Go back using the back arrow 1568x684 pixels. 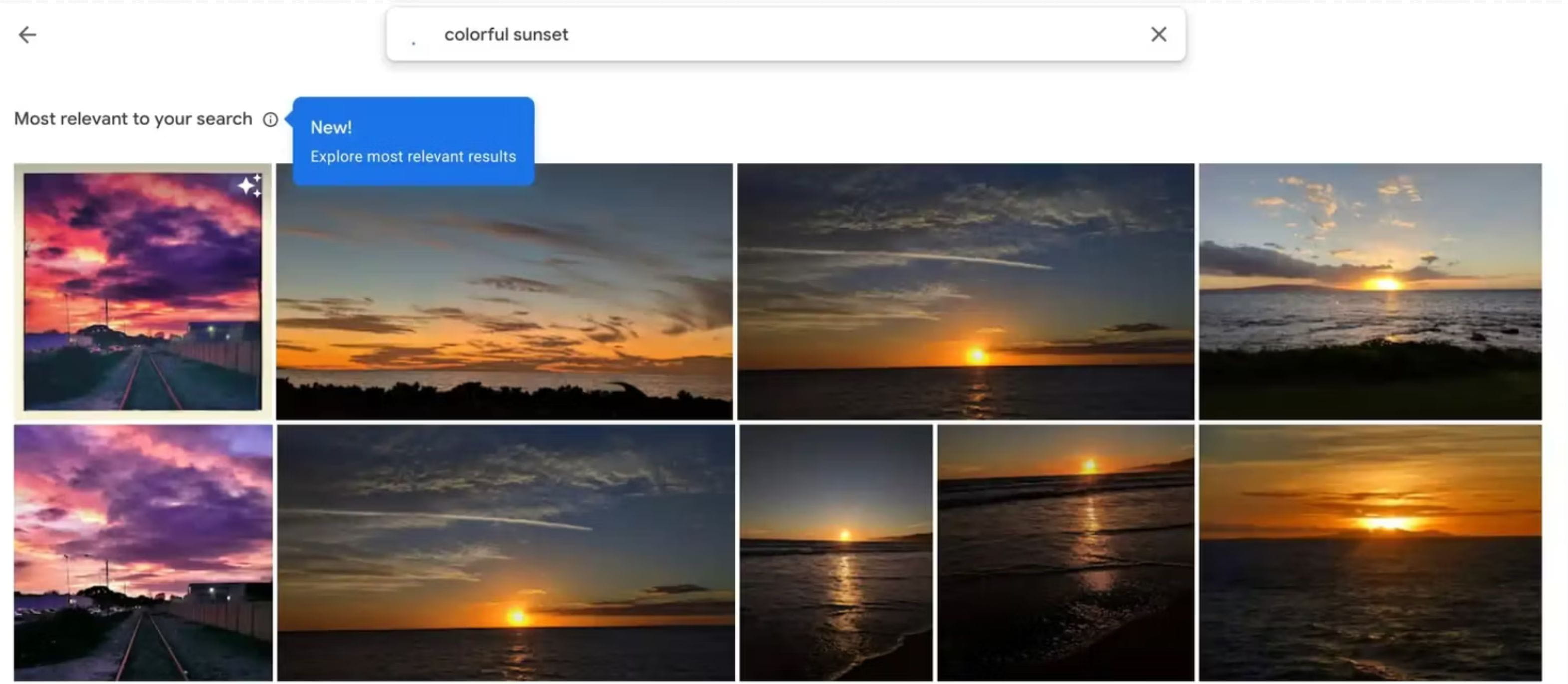[x=28, y=35]
